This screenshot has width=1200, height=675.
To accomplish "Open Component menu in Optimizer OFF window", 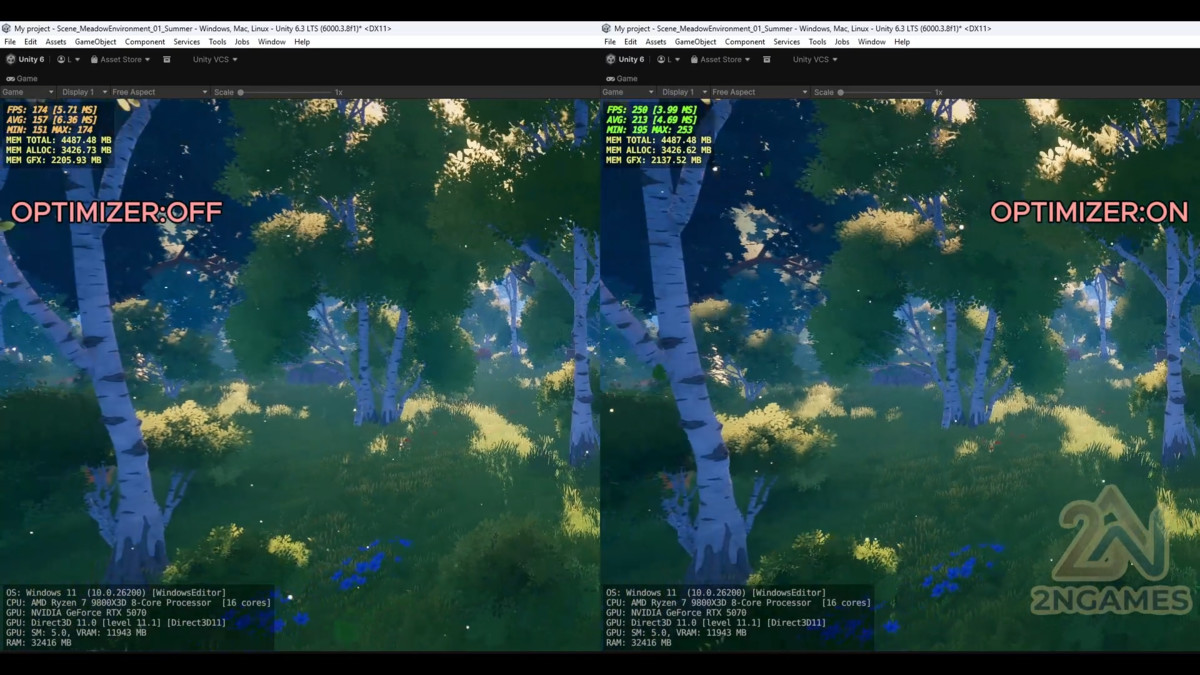I will 145,42.
